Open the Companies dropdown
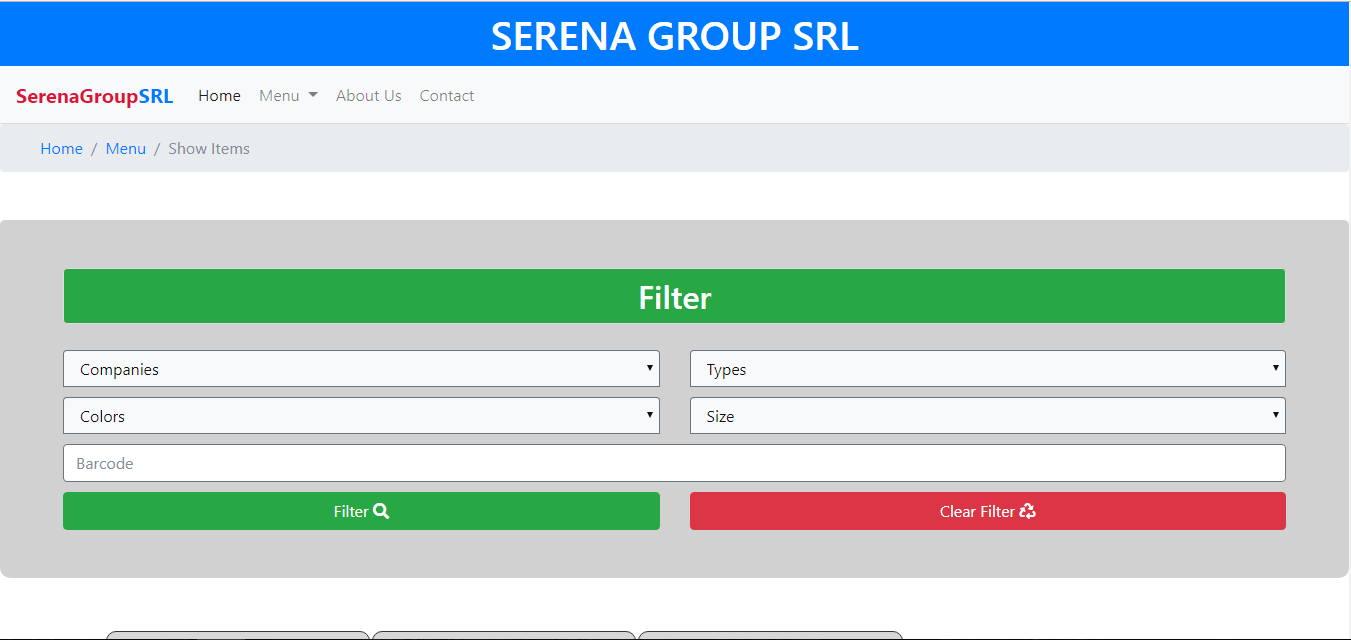The image size is (1351, 640). (361, 369)
